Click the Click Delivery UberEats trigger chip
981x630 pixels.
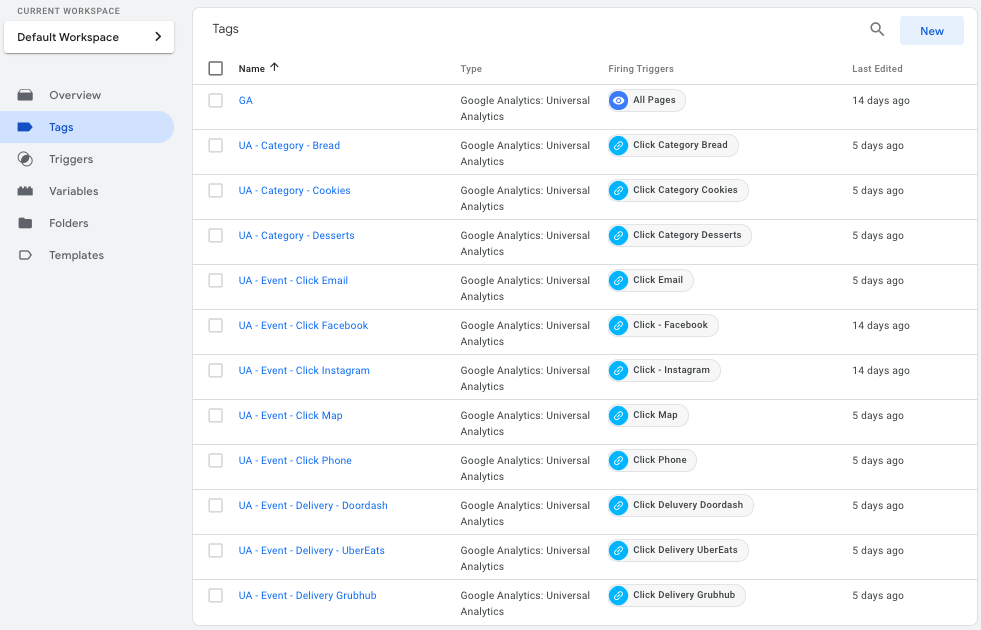click(x=678, y=550)
